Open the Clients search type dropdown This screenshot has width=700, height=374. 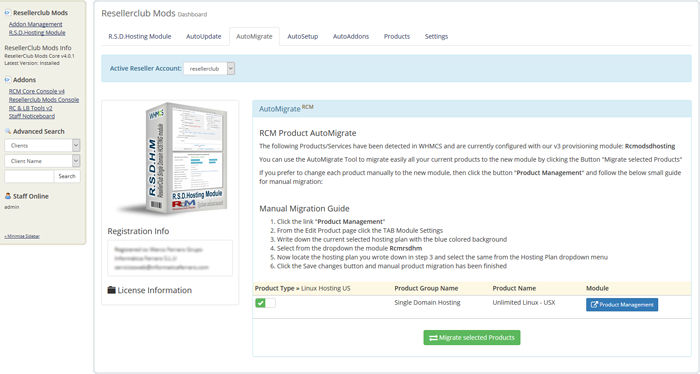click(x=42, y=145)
